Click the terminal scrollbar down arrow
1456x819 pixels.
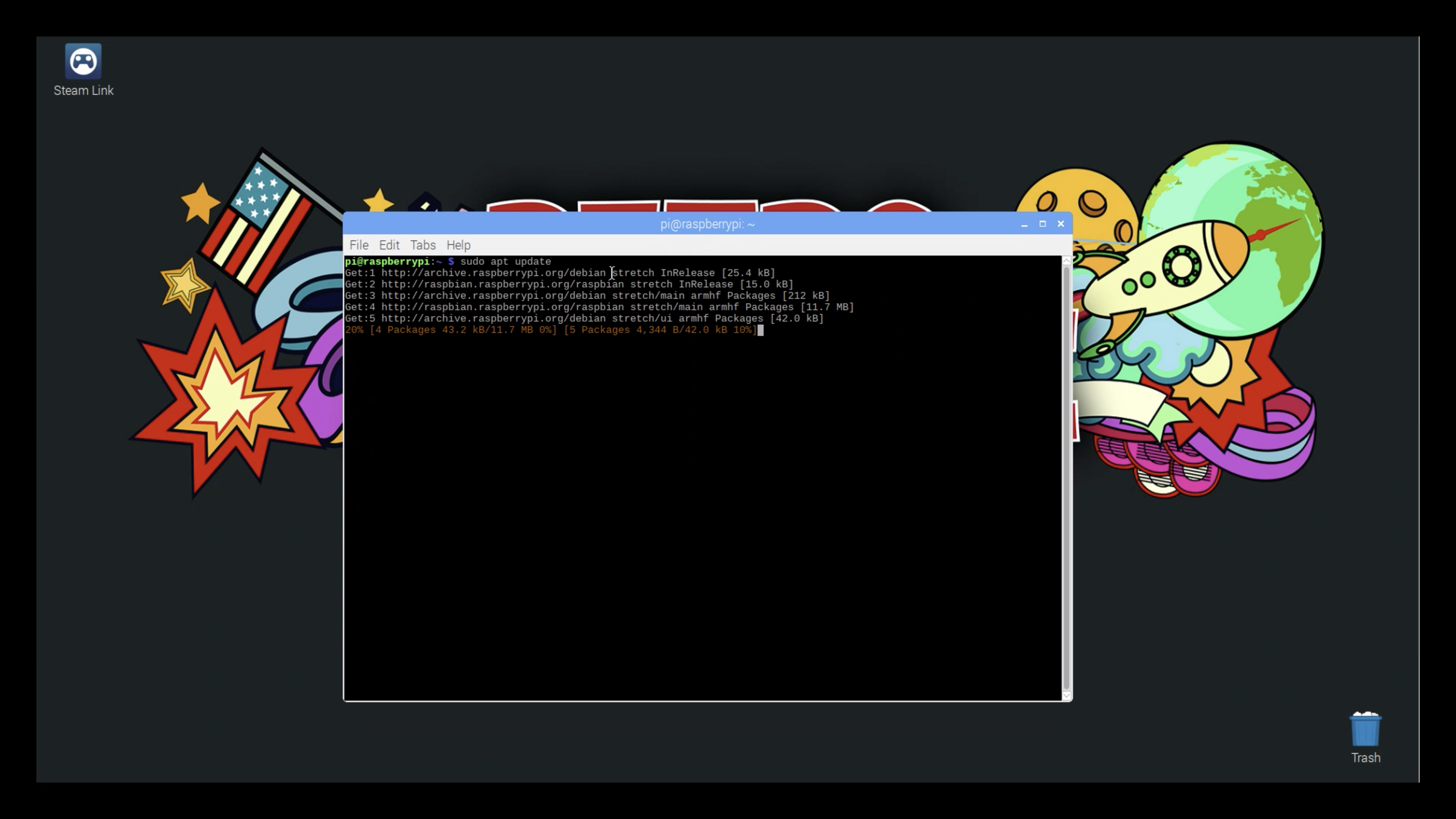1067,696
